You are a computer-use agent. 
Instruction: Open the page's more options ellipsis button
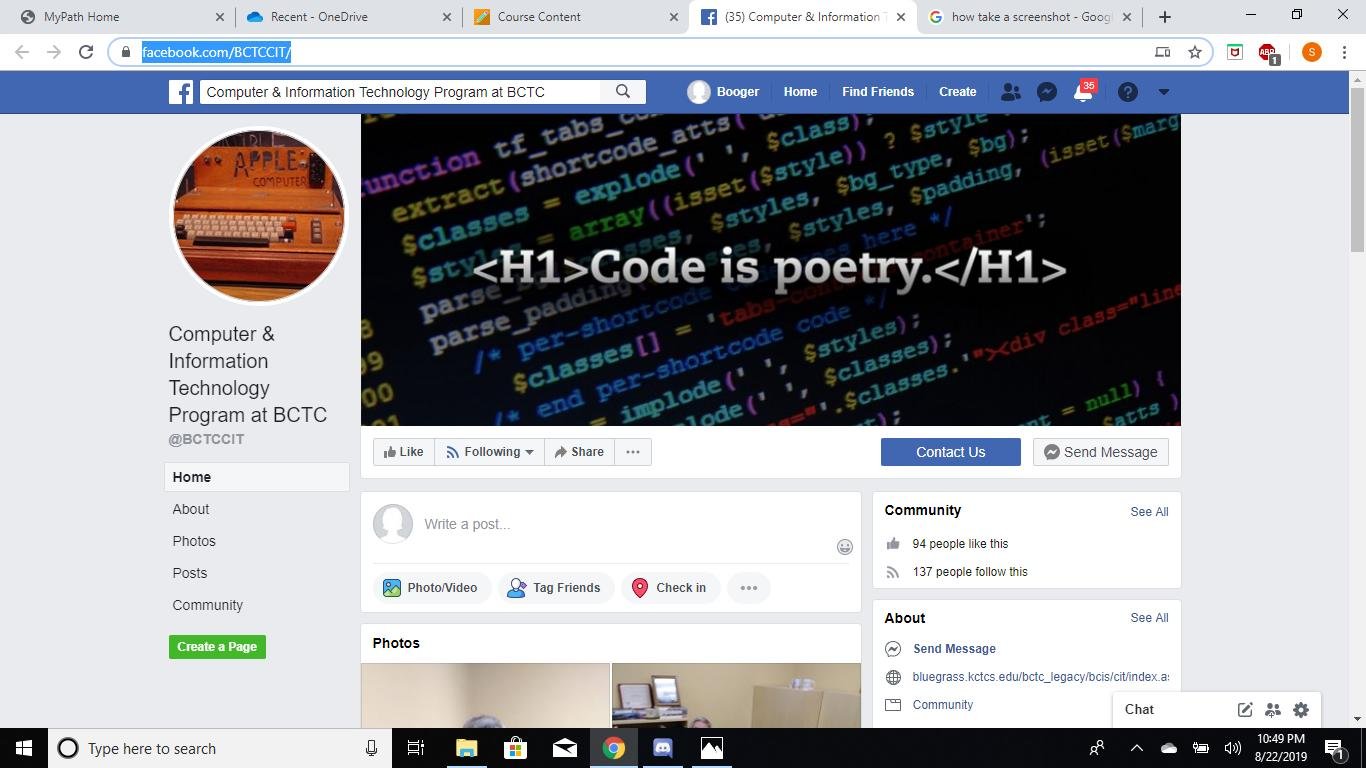(x=633, y=452)
